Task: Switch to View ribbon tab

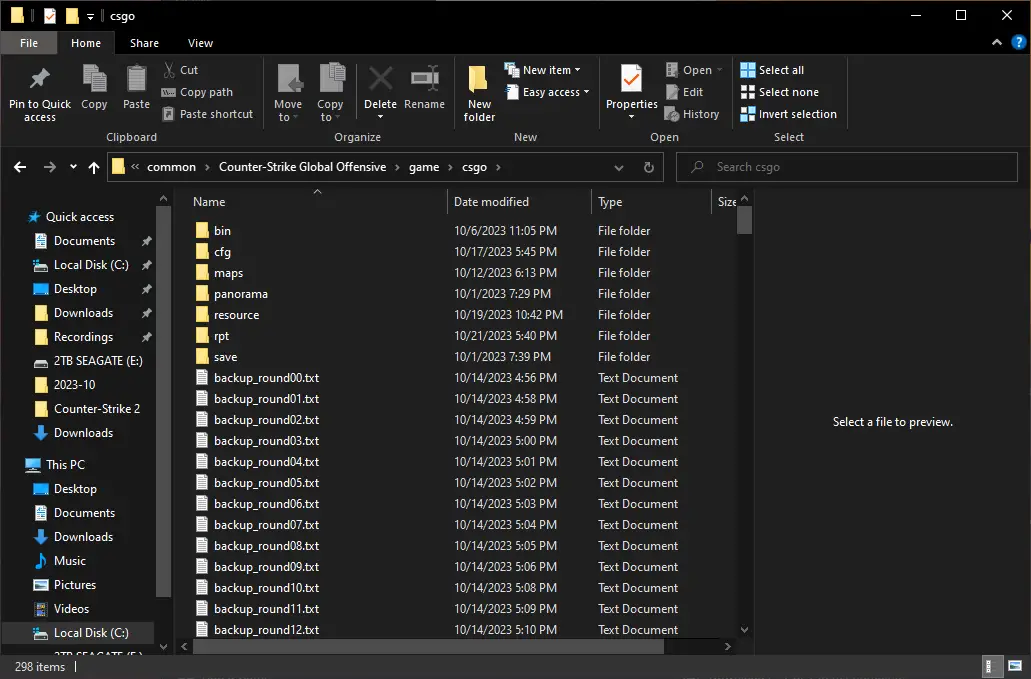Action: [201, 43]
